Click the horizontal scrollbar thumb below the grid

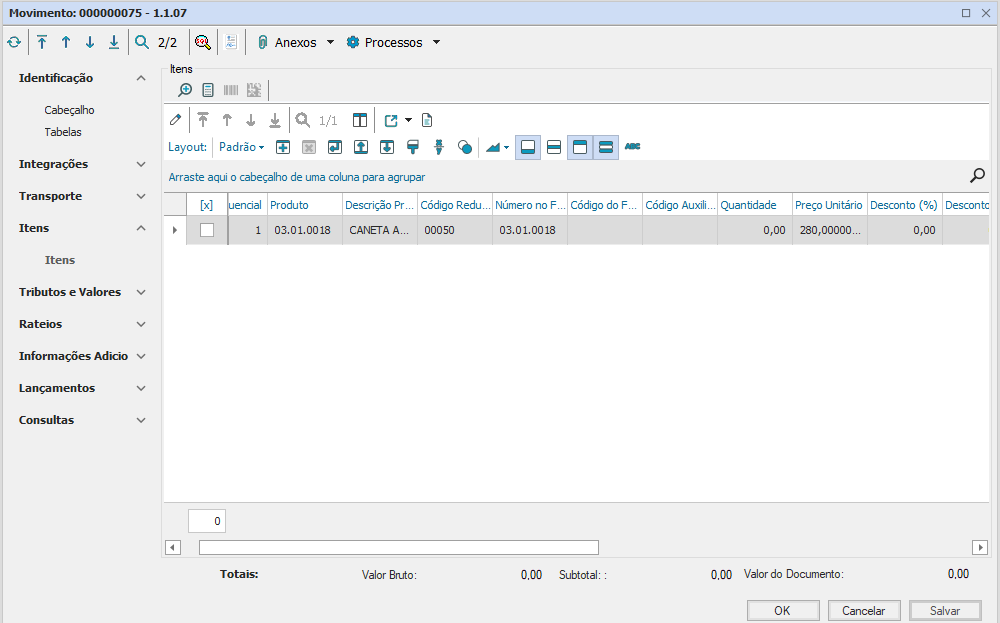(398, 547)
